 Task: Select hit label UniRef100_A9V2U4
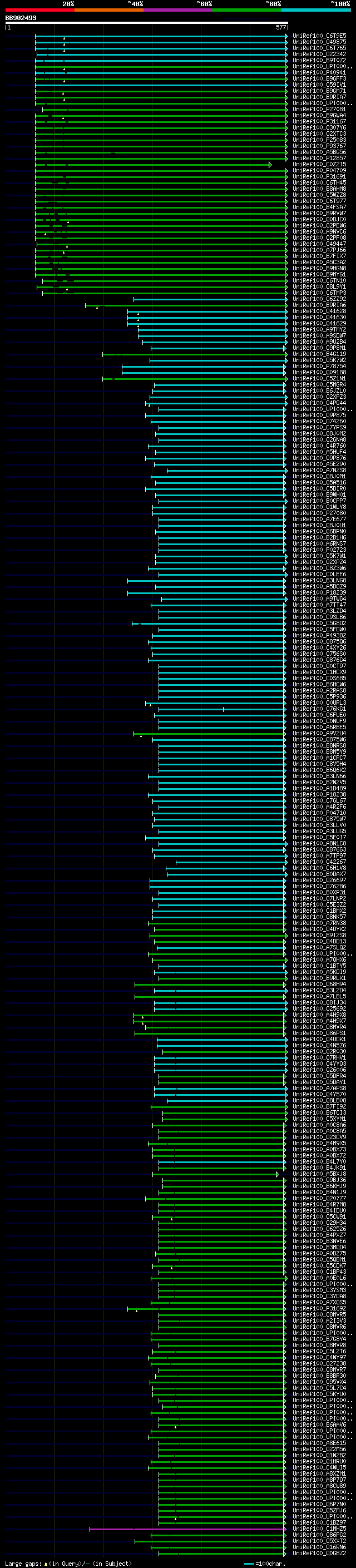tap(319, 734)
